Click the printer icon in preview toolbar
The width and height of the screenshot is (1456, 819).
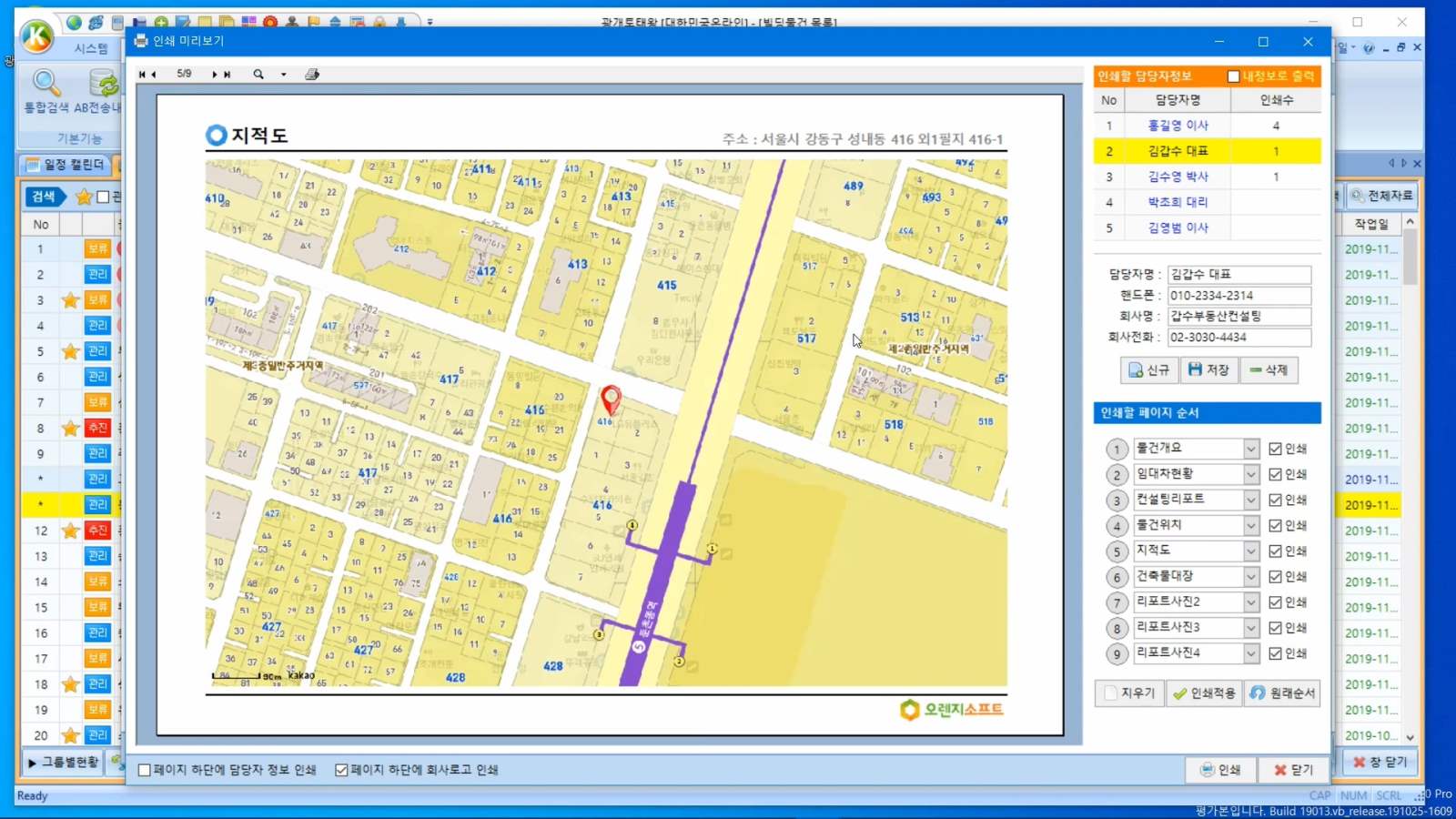pyautogui.click(x=312, y=75)
